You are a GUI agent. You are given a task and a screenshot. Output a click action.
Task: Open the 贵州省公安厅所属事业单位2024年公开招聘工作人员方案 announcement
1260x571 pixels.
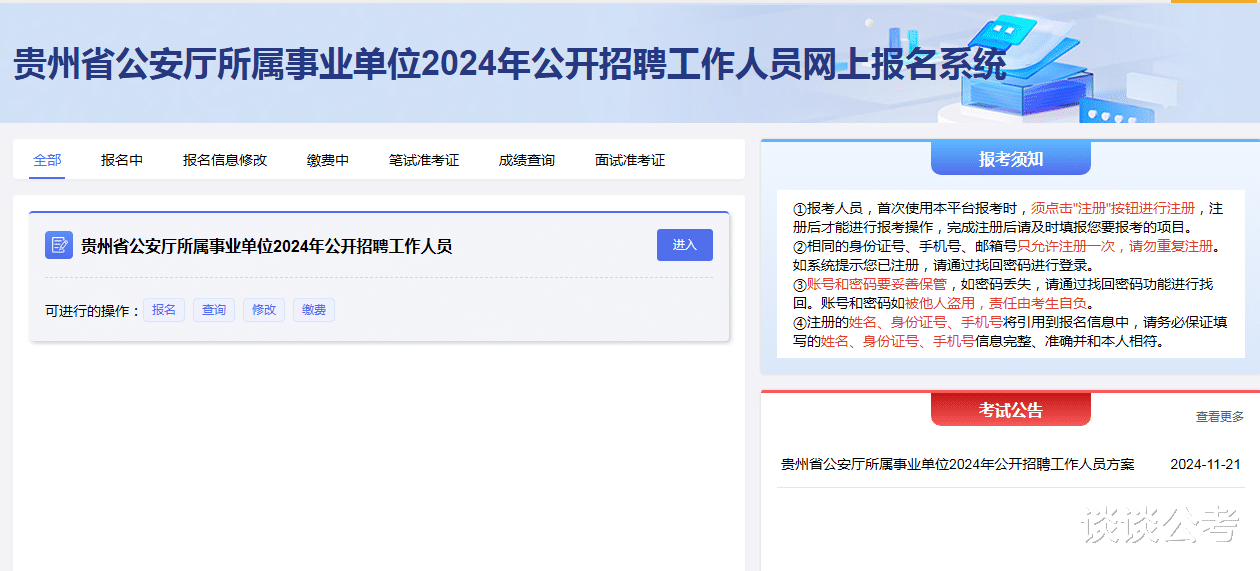click(x=958, y=465)
